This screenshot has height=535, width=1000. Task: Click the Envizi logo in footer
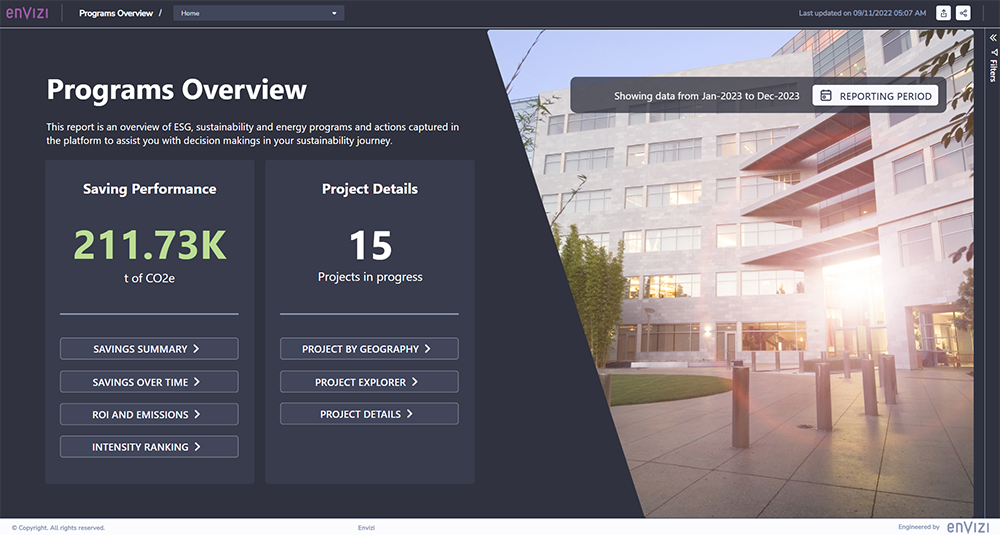[x=967, y=527]
